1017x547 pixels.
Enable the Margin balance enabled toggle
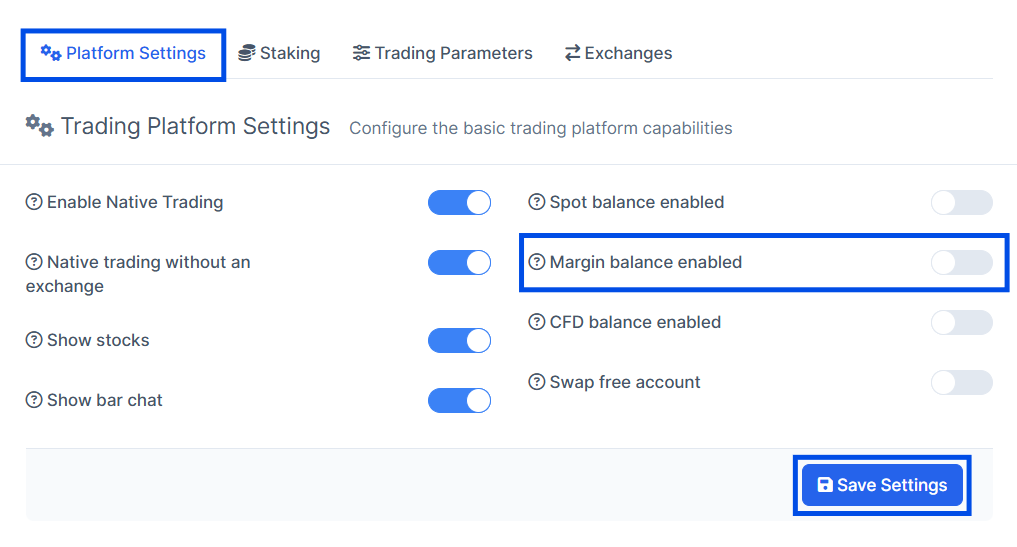961,262
